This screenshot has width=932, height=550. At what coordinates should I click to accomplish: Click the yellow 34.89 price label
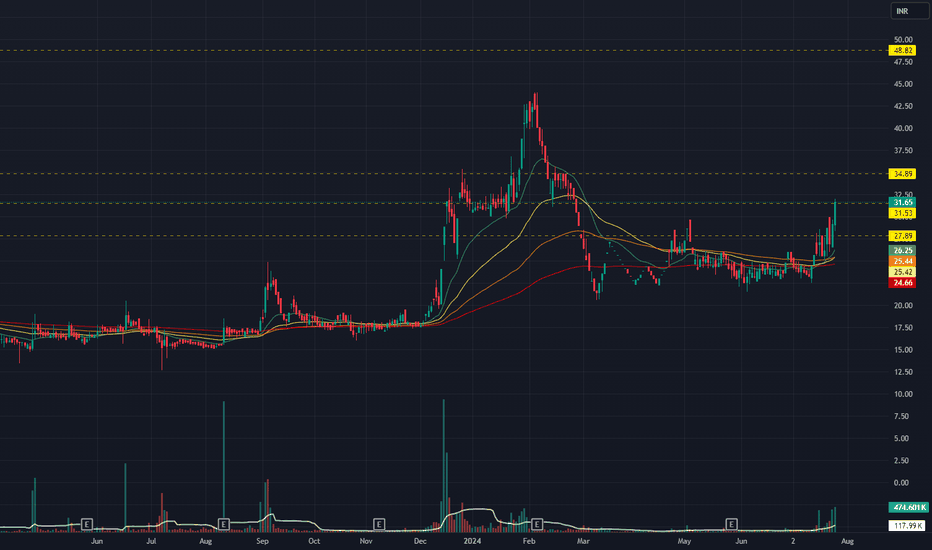tap(902, 174)
